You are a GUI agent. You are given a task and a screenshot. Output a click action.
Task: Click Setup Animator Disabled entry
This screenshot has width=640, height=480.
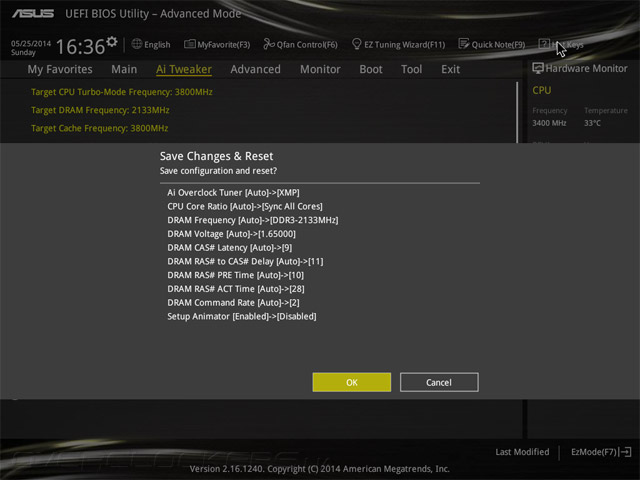click(x=242, y=316)
